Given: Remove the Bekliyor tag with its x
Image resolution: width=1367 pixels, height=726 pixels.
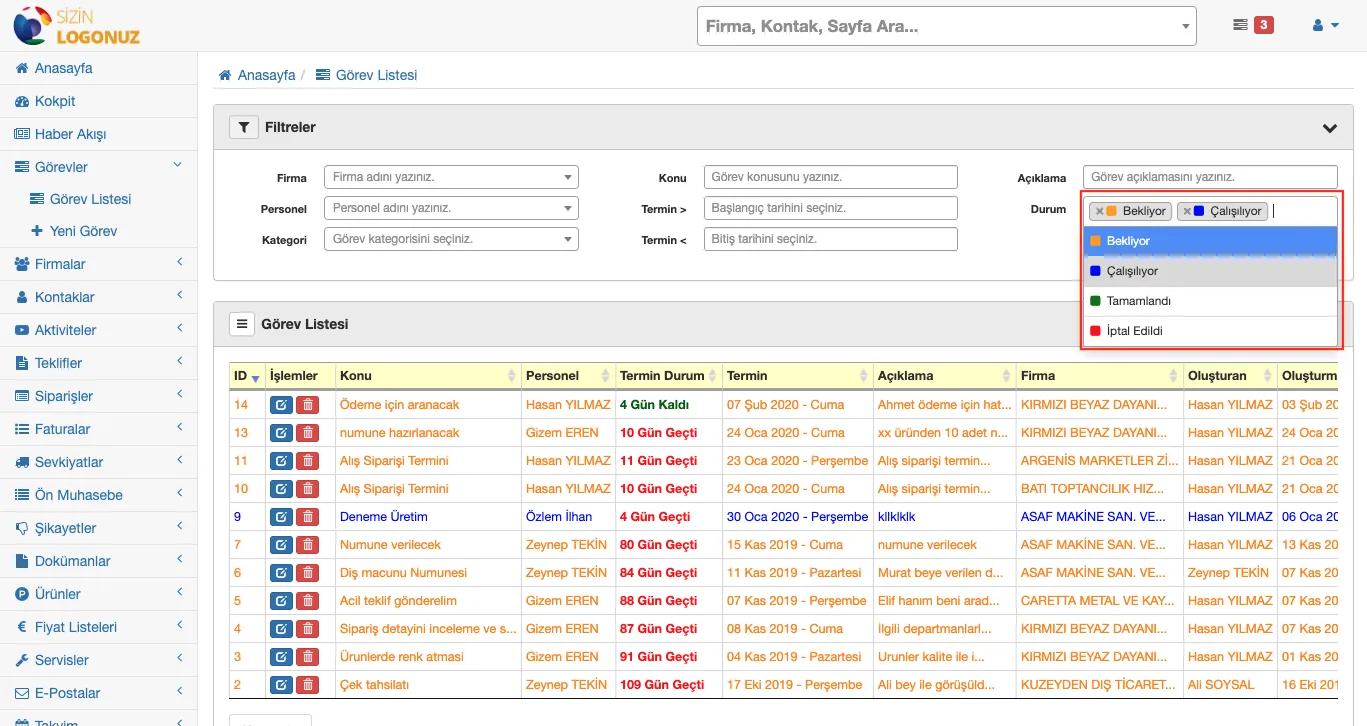Looking at the screenshot, I should pos(1099,211).
